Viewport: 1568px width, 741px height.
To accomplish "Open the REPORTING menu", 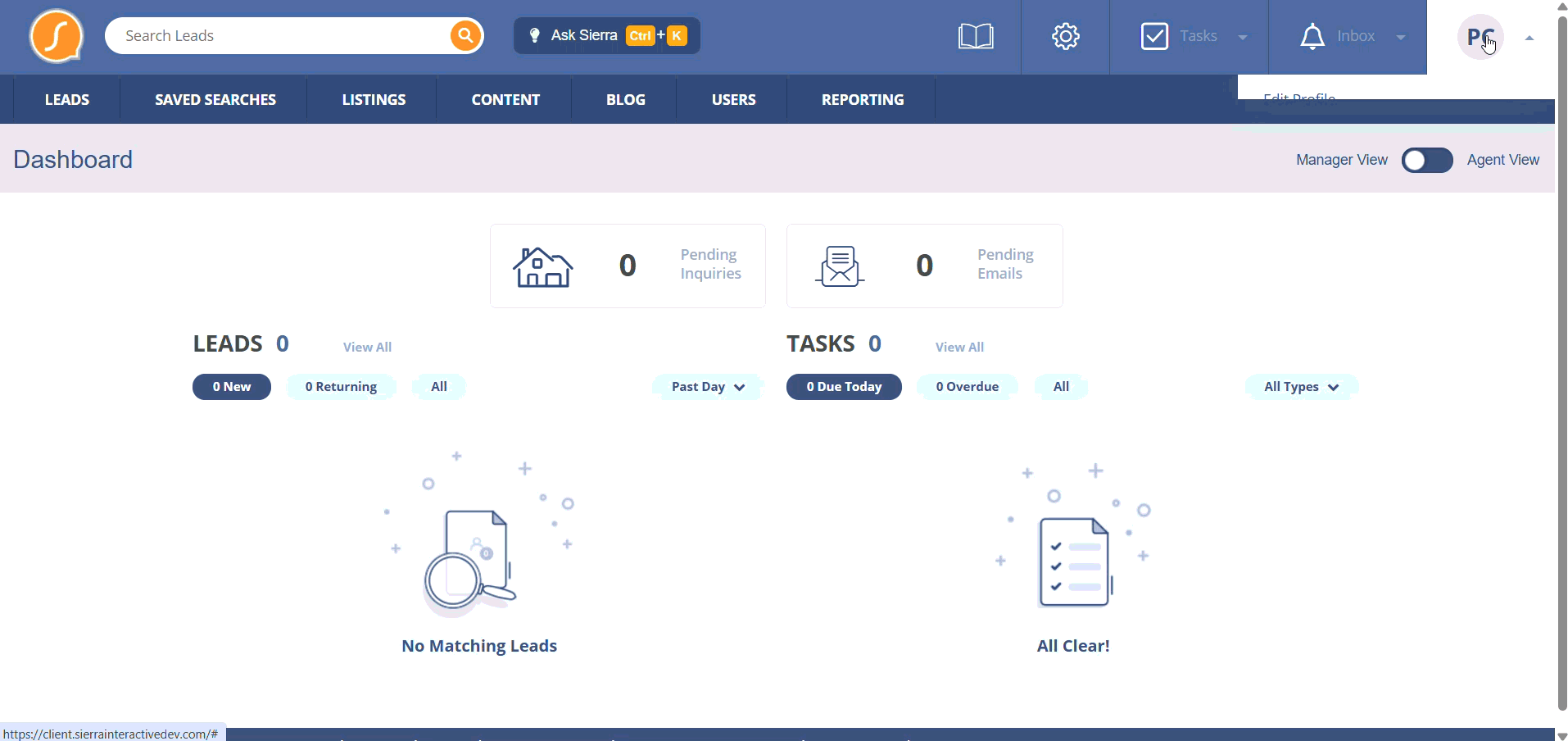I will click(x=863, y=99).
